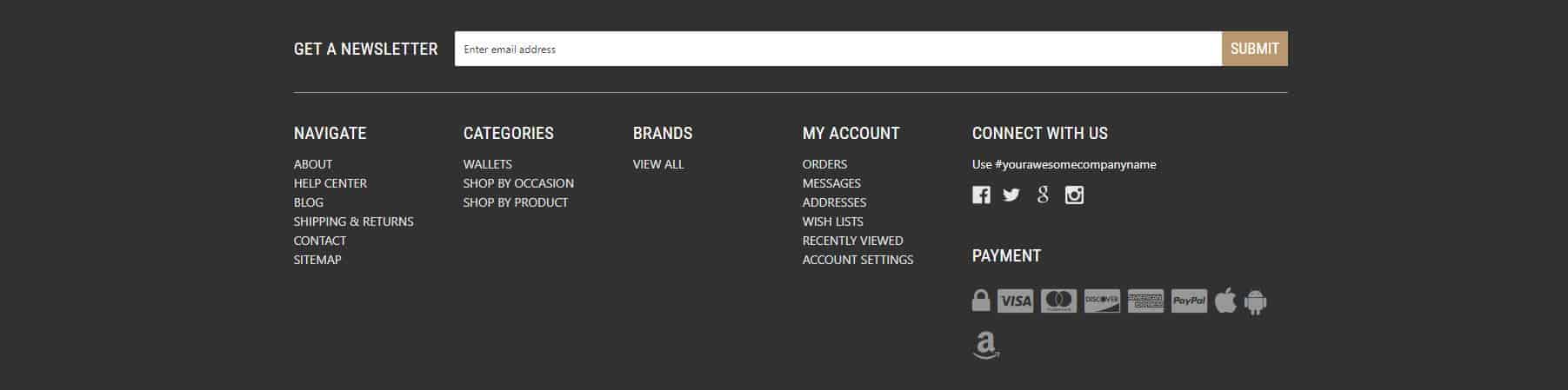View all brands

[x=658, y=164]
